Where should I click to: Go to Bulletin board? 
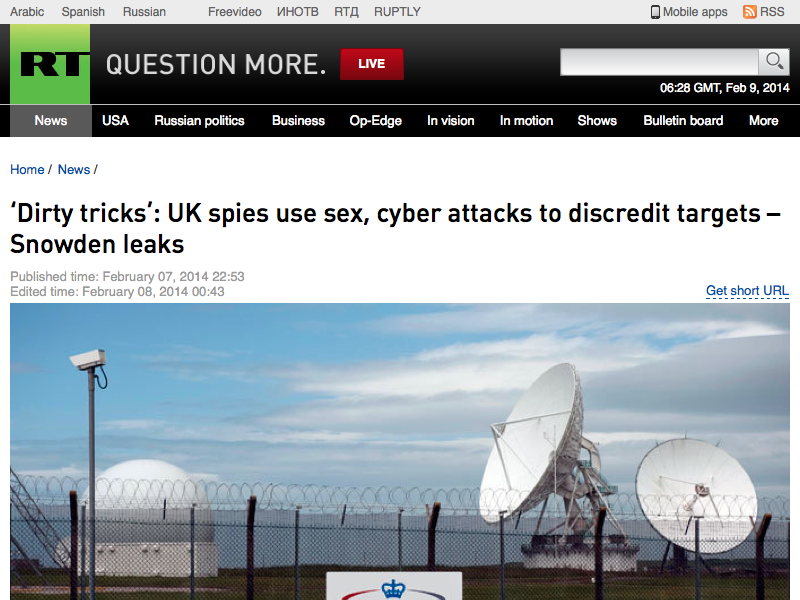(683, 121)
